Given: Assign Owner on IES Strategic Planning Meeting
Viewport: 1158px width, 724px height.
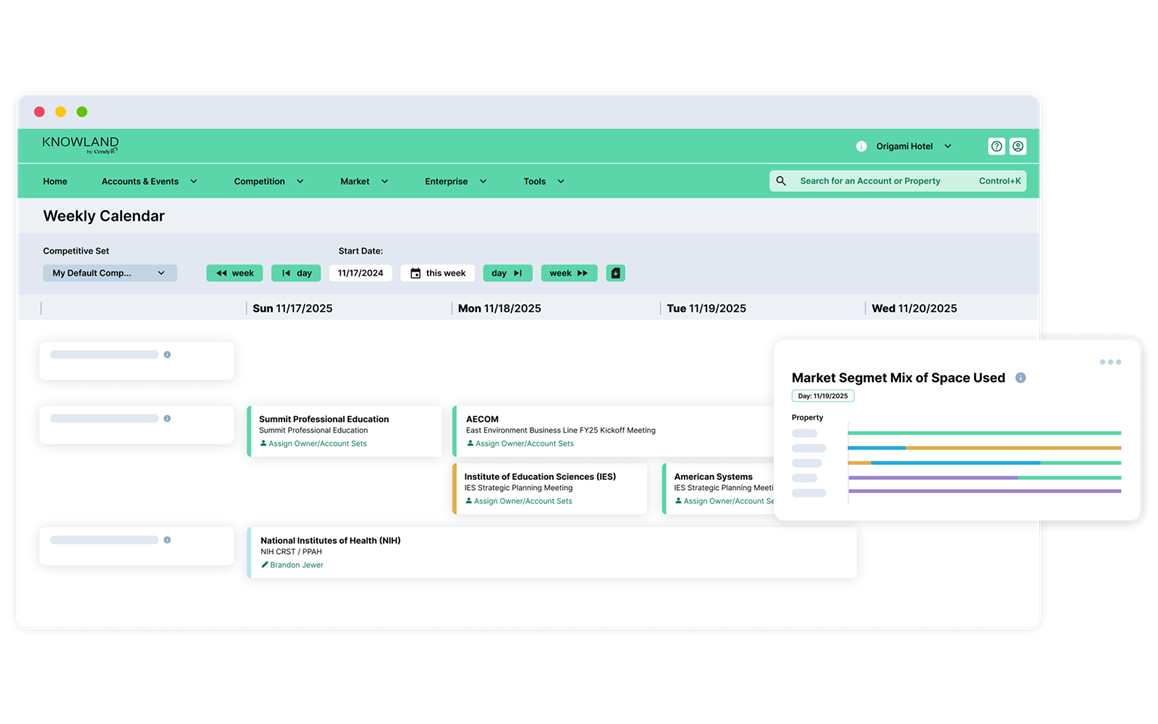Looking at the screenshot, I should point(523,501).
